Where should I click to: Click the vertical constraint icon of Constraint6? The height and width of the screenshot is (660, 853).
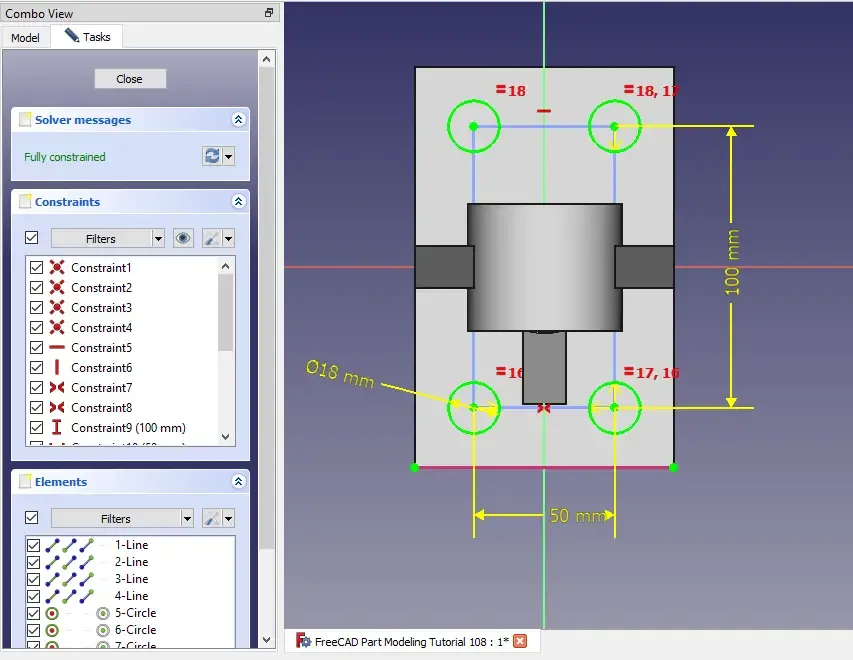[x=57, y=367]
